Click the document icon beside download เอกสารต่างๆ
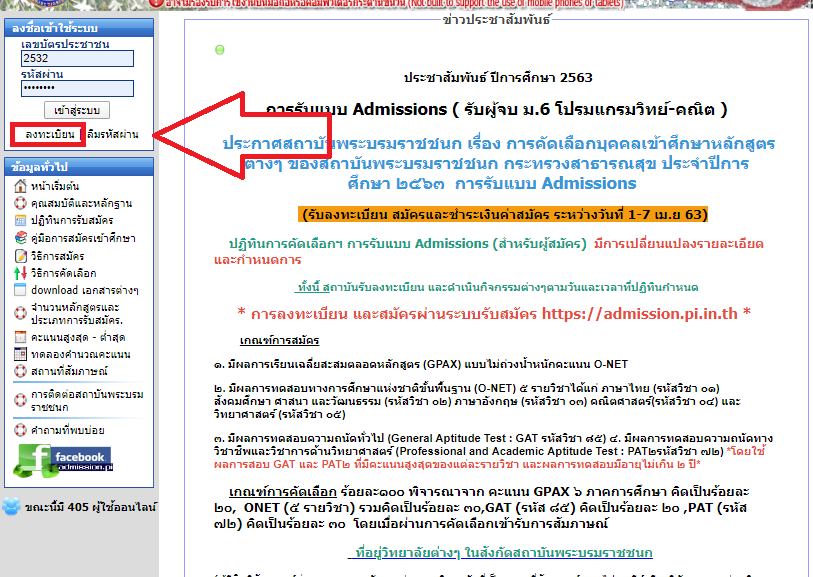This screenshot has height=577, width=813. [x=20, y=290]
